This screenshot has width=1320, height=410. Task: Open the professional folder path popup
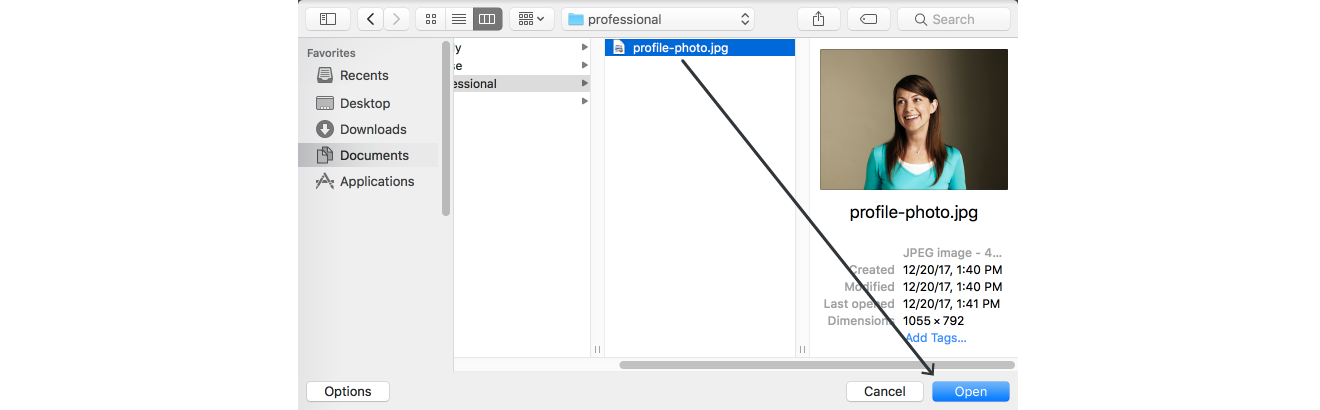pyautogui.click(x=658, y=19)
